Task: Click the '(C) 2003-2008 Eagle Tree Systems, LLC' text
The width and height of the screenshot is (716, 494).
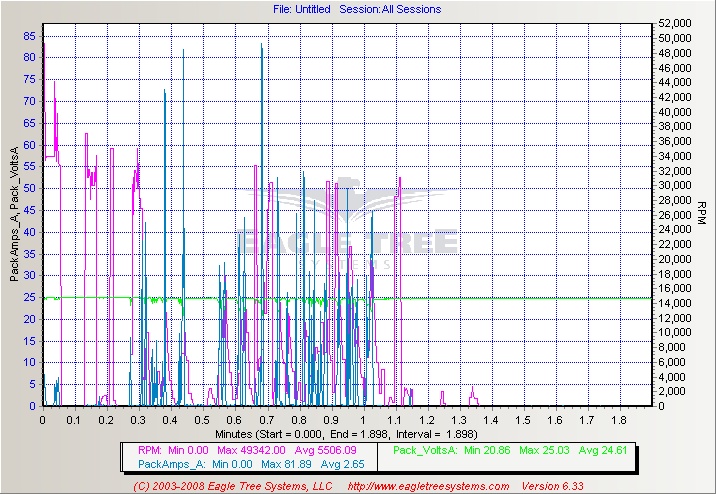Action: click(233, 486)
